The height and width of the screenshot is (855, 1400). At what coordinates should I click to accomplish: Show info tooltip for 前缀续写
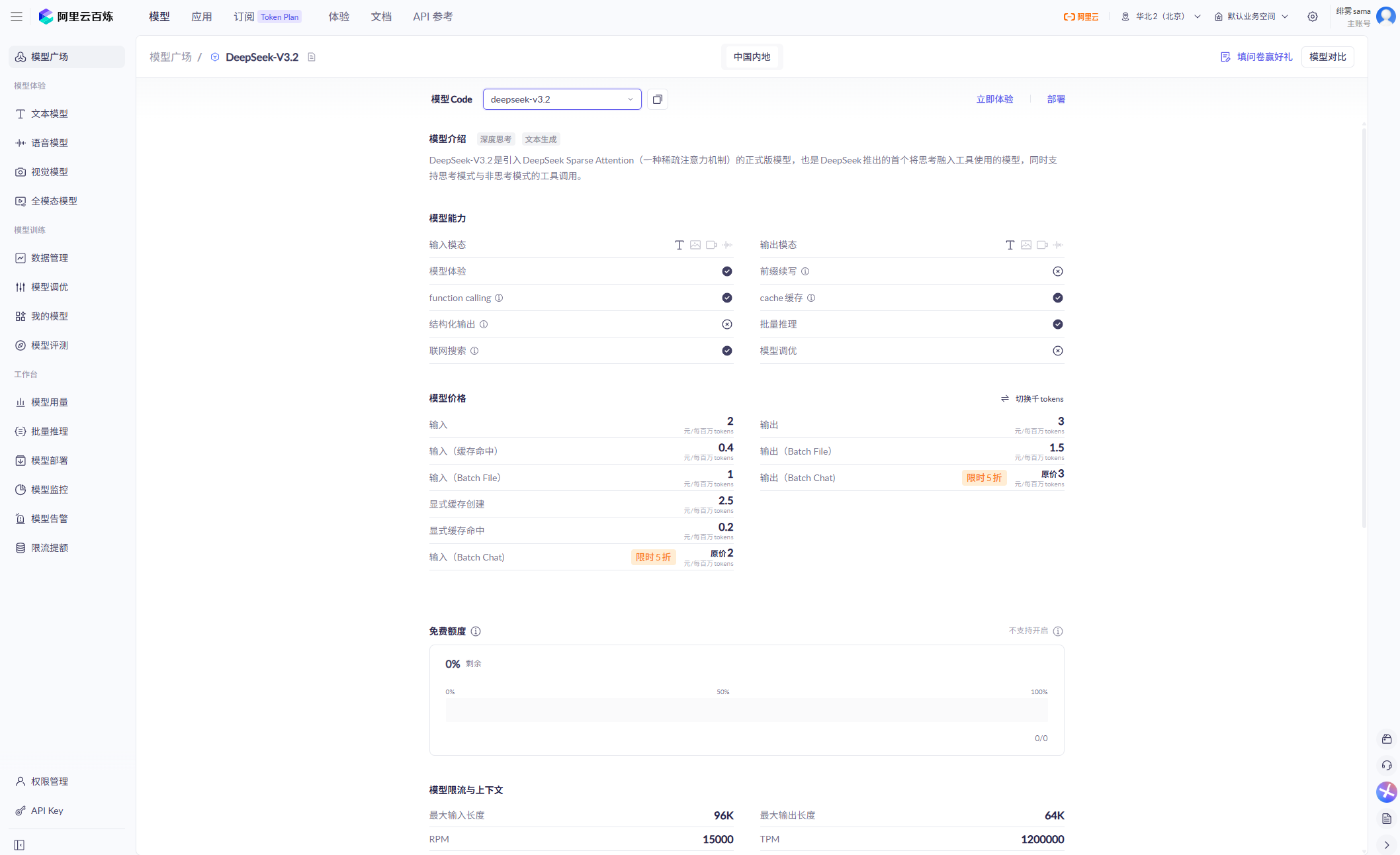pos(805,271)
